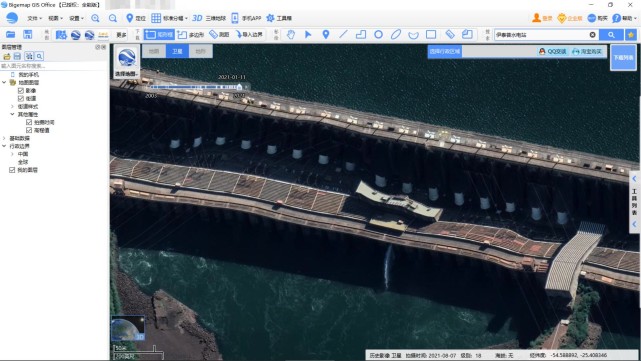Click the 淘宝购买 link

coord(587,52)
